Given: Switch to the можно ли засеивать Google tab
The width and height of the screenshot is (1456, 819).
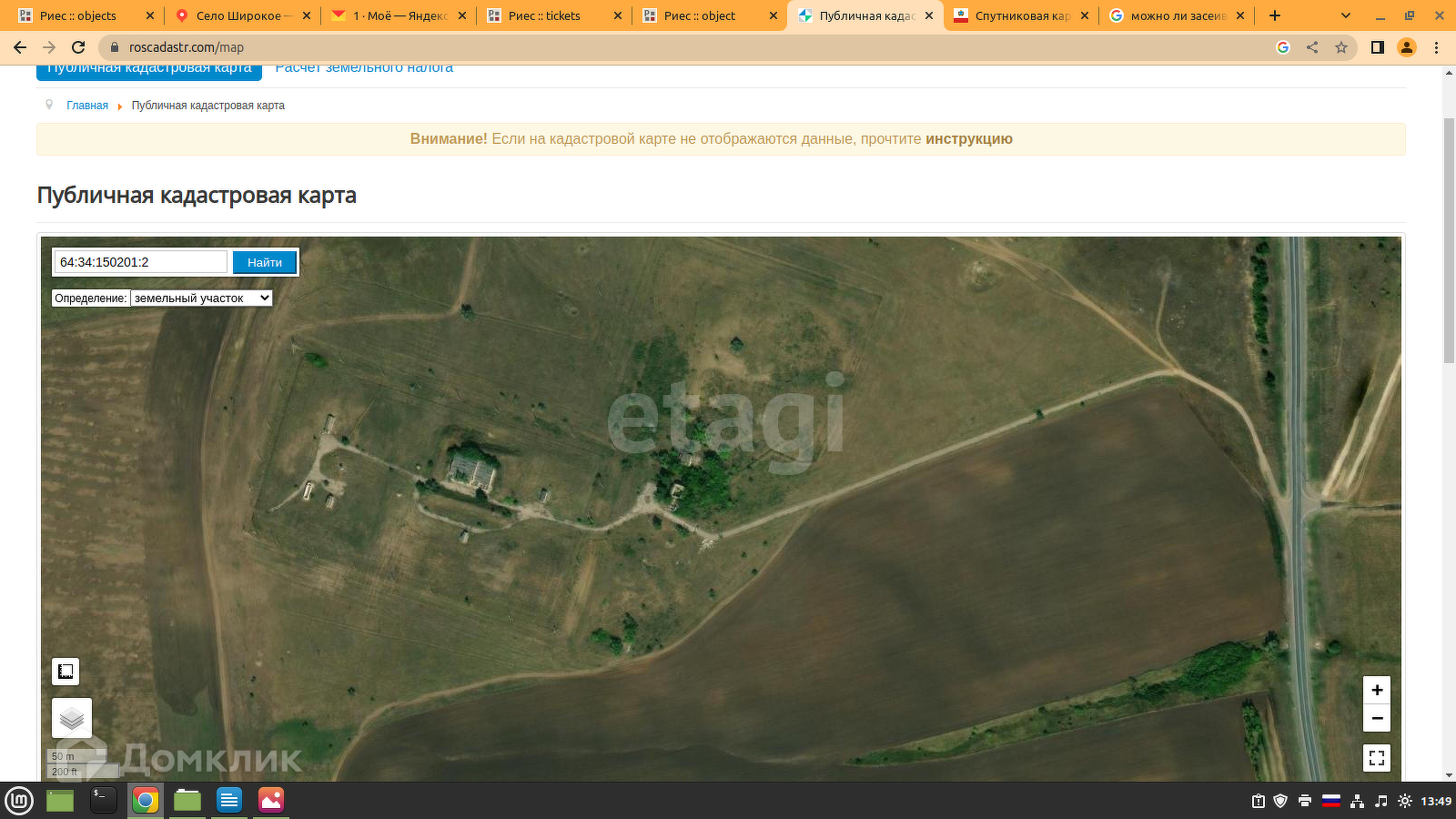Looking at the screenshot, I should (x=1178, y=15).
